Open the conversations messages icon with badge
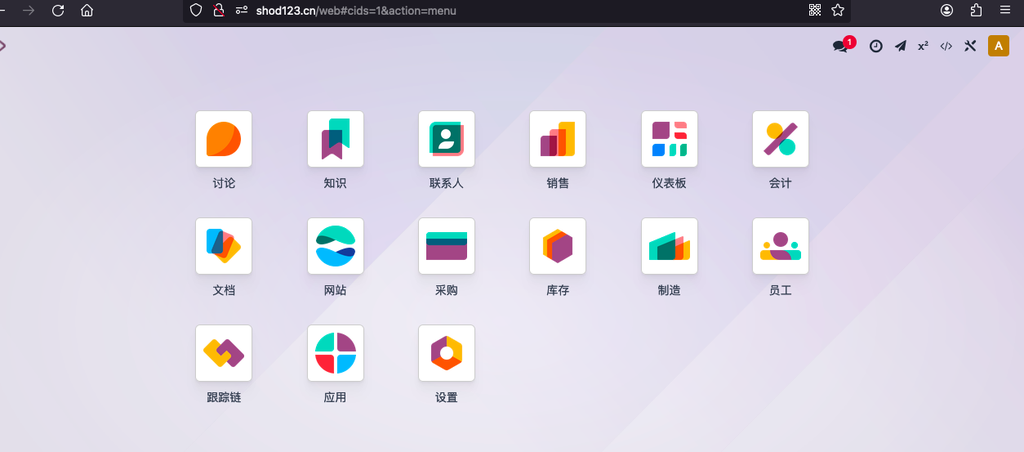Viewport: 1024px width, 452px height. click(842, 46)
